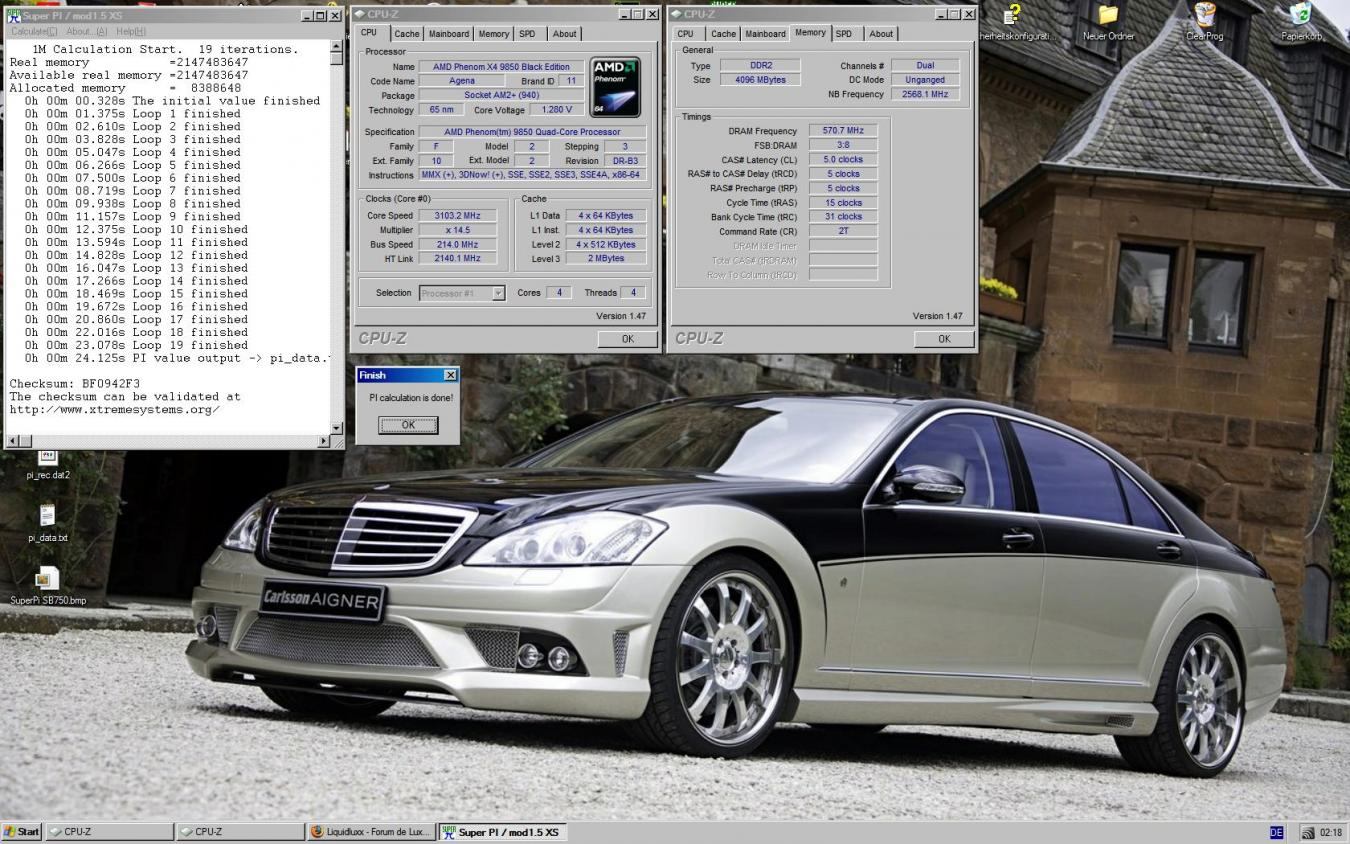The image size is (1350, 844).
Task: Click the AMD Phenom 64 logo image
Action: pyautogui.click(x=616, y=87)
